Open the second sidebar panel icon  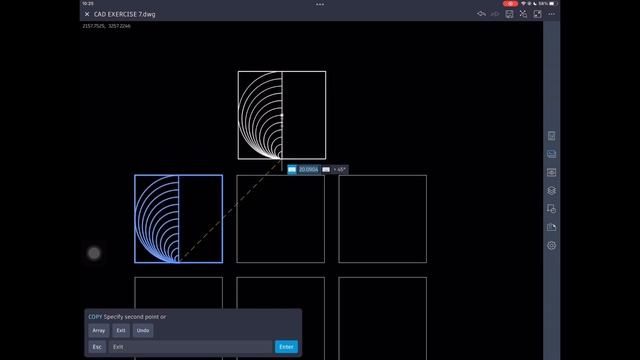551,154
